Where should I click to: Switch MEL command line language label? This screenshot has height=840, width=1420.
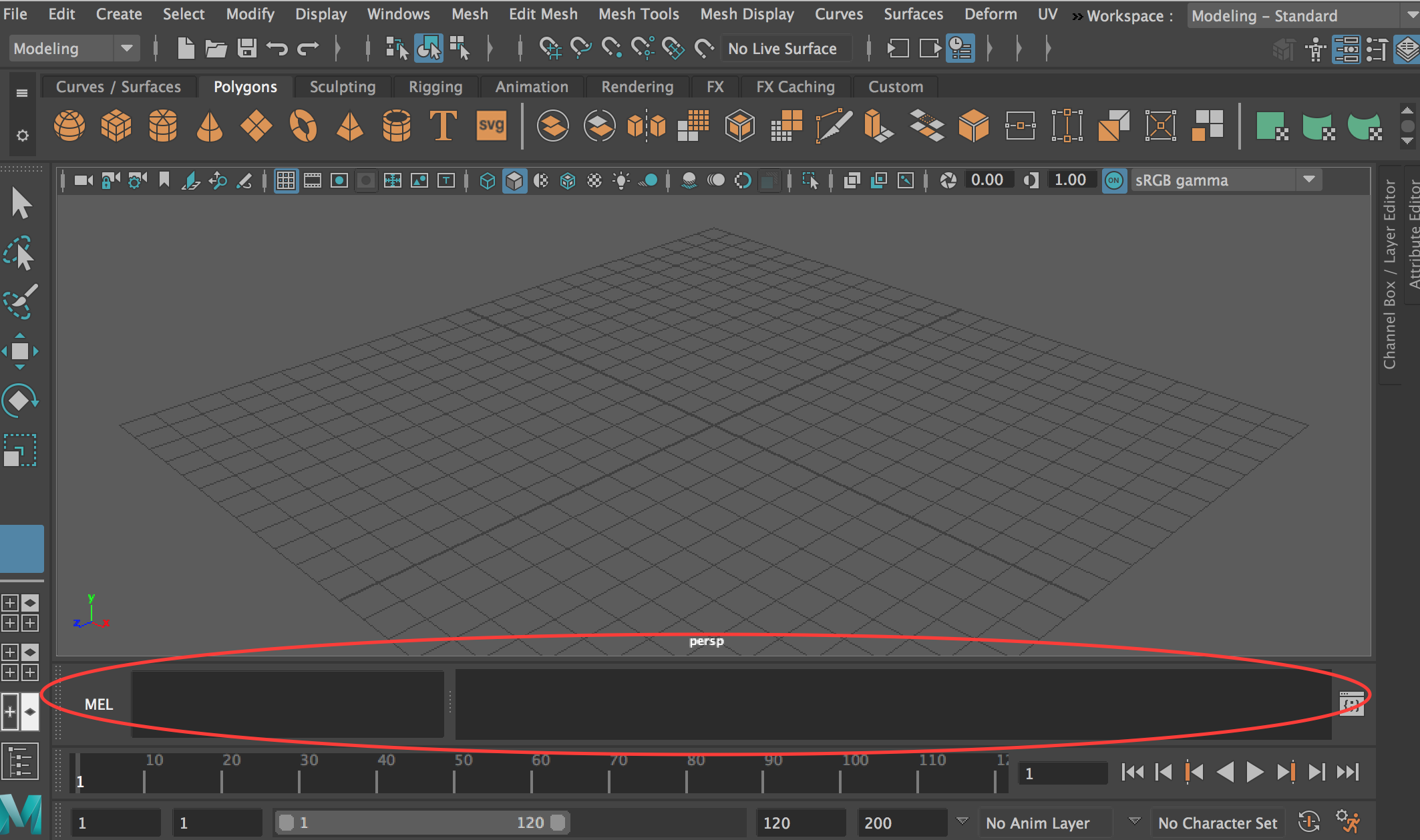coord(99,704)
